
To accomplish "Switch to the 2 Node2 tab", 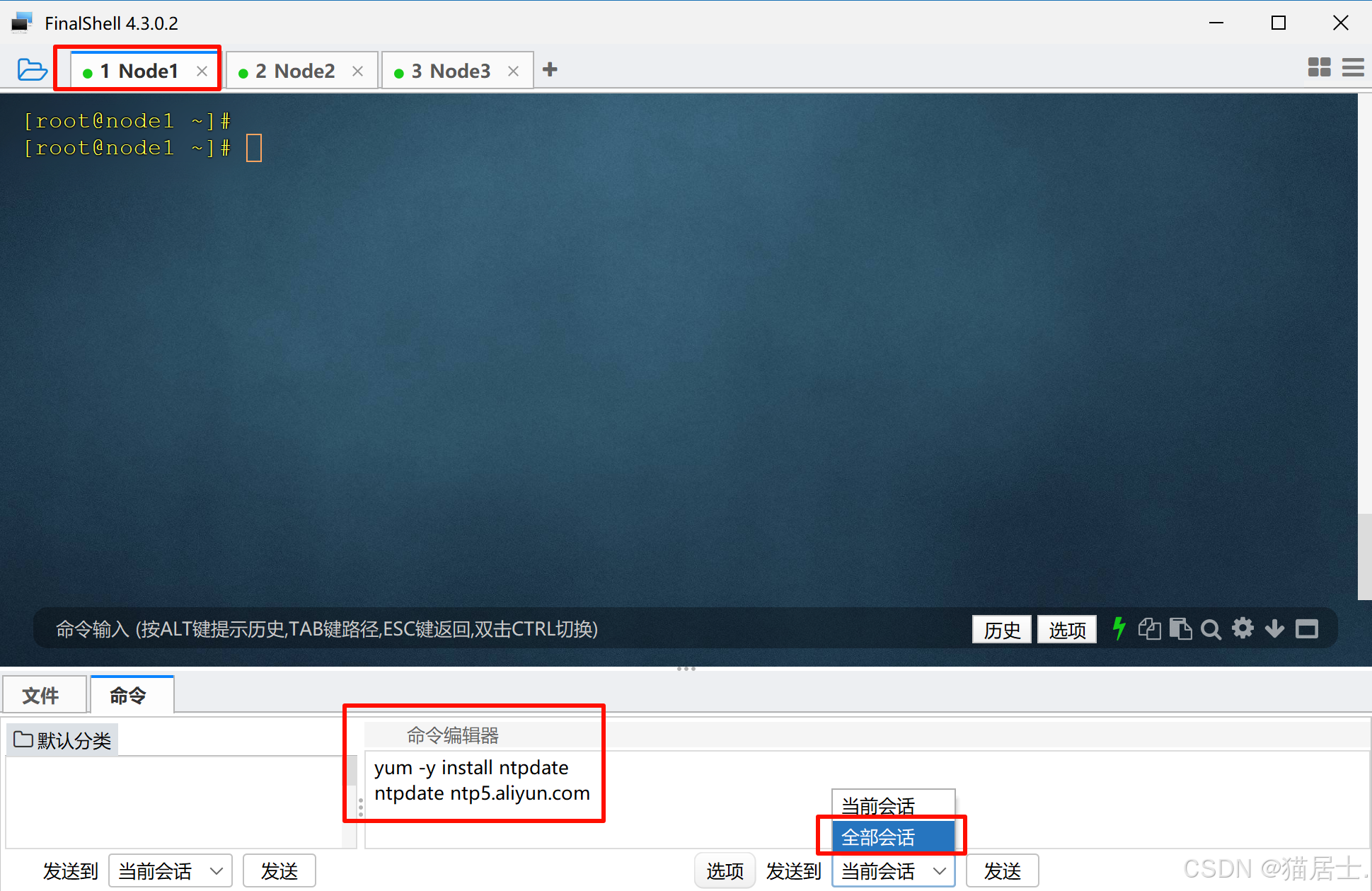I will pos(295,71).
